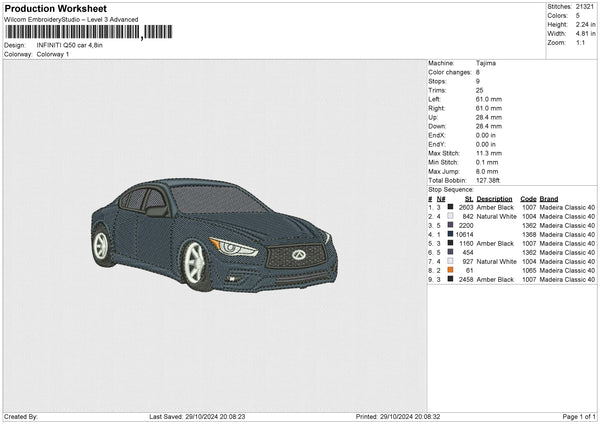Click the purple-gray swatch in stop row 3
The width and height of the screenshot is (600, 424).
coord(450,225)
